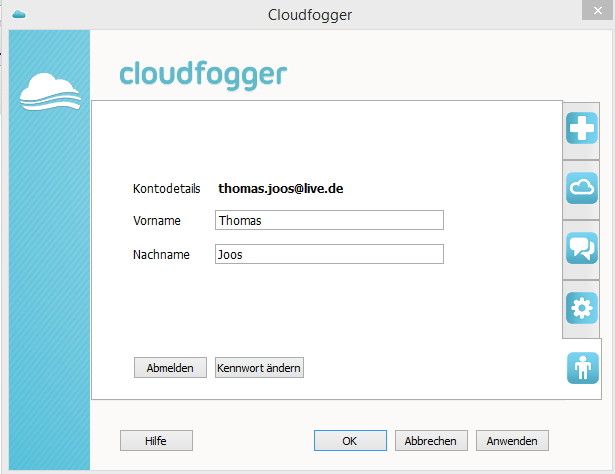Click the cloudfogger logo text
The image size is (615, 474).
point(203,75)
